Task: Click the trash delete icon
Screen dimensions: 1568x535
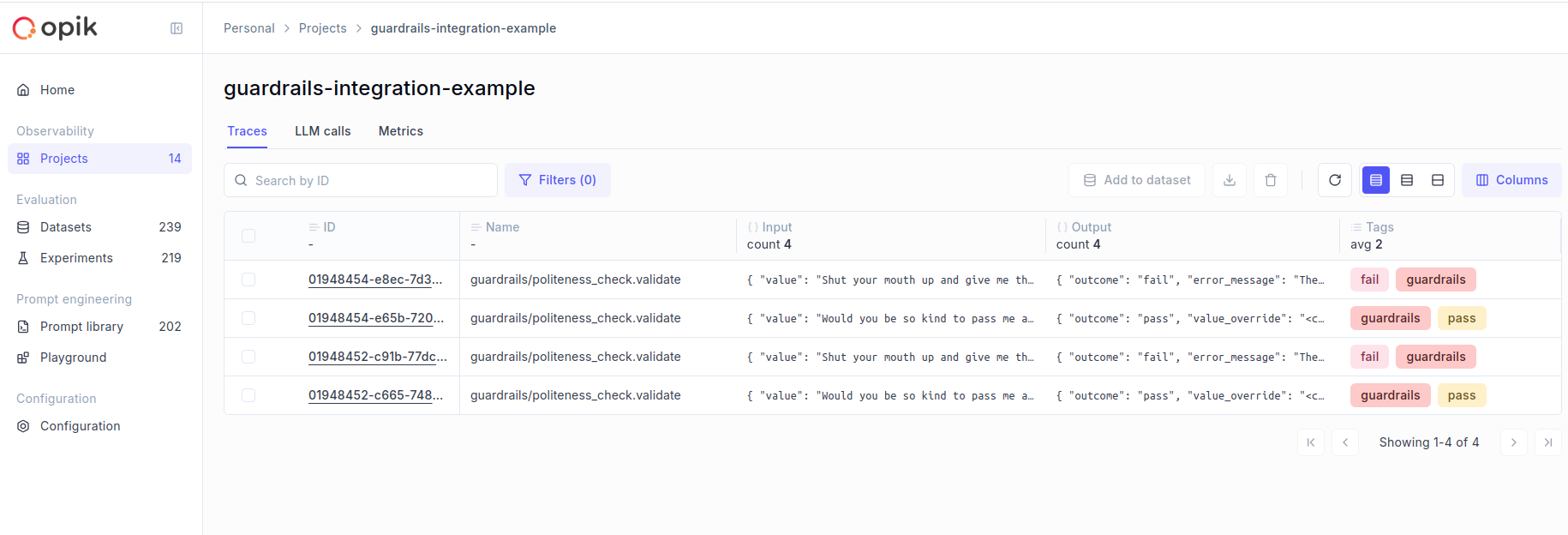Action: 1270,180
